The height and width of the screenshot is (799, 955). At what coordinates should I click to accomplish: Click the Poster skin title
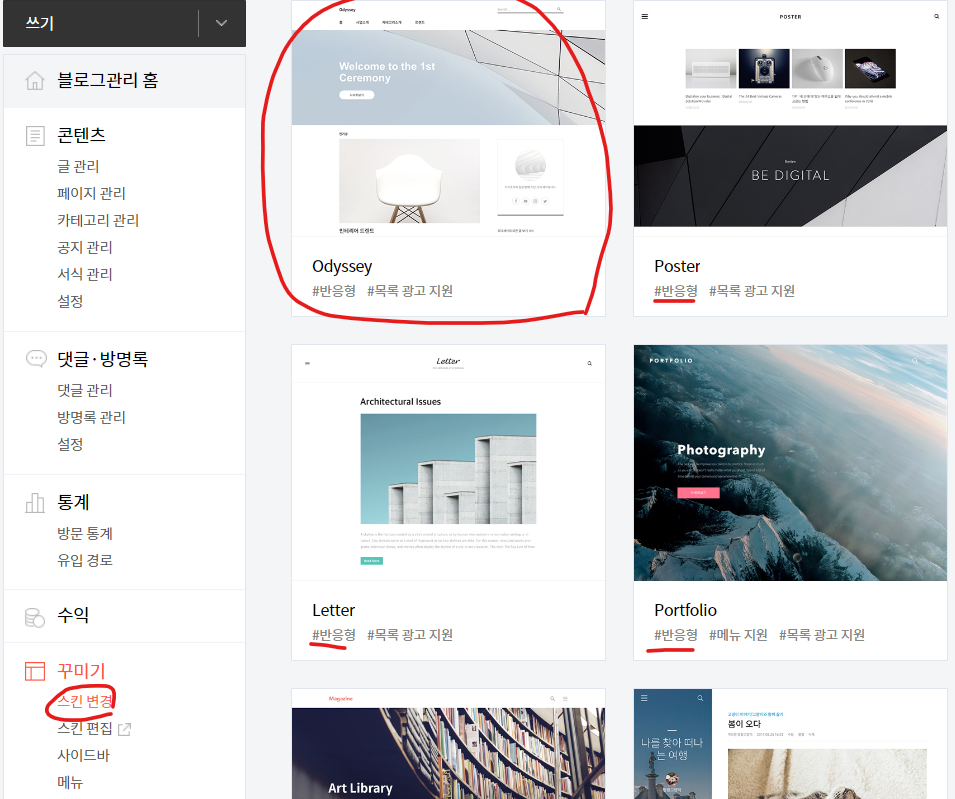tap(677, 266)
